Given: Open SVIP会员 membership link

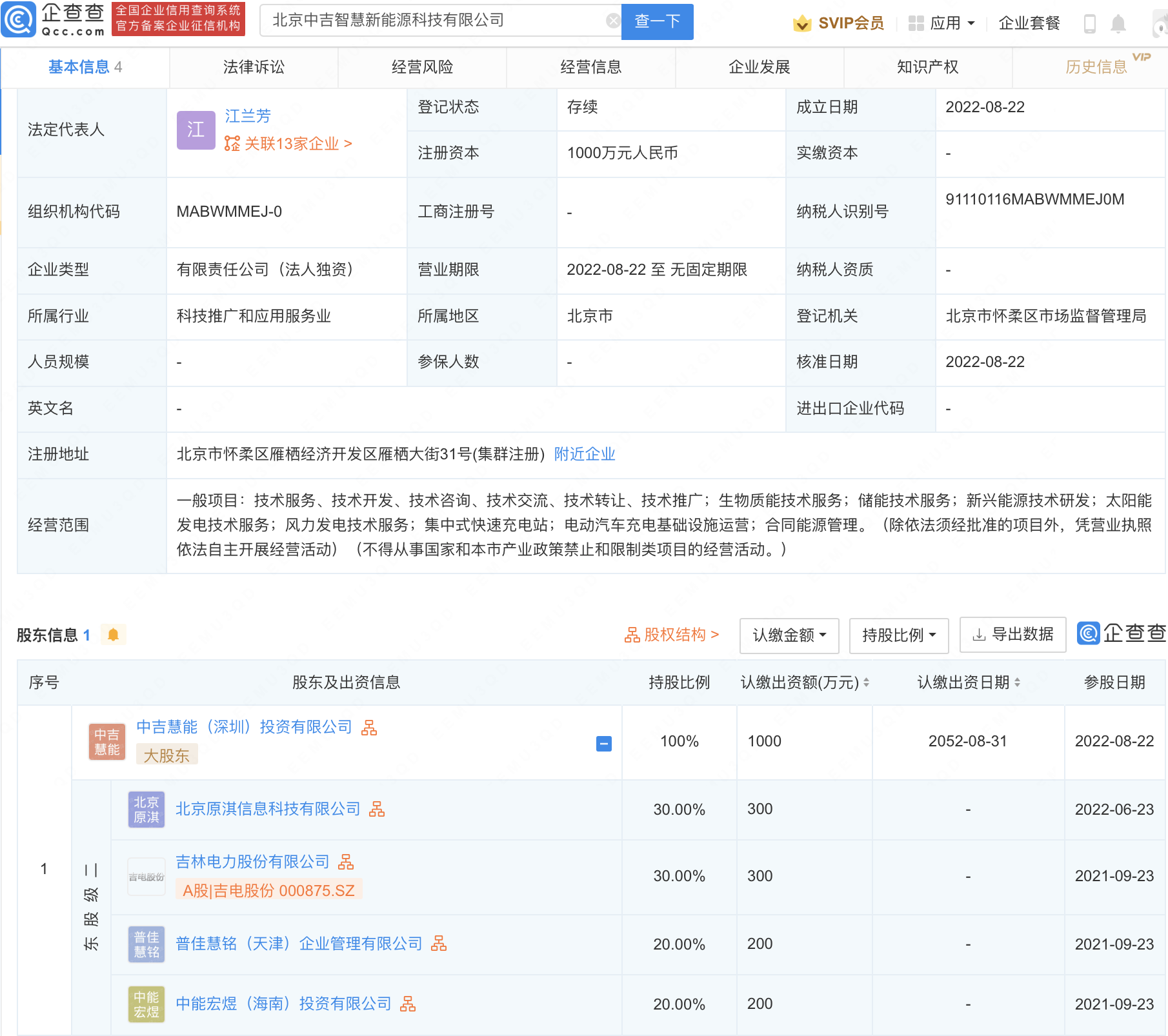Looking at the screenshot, I should click(851, 23).
